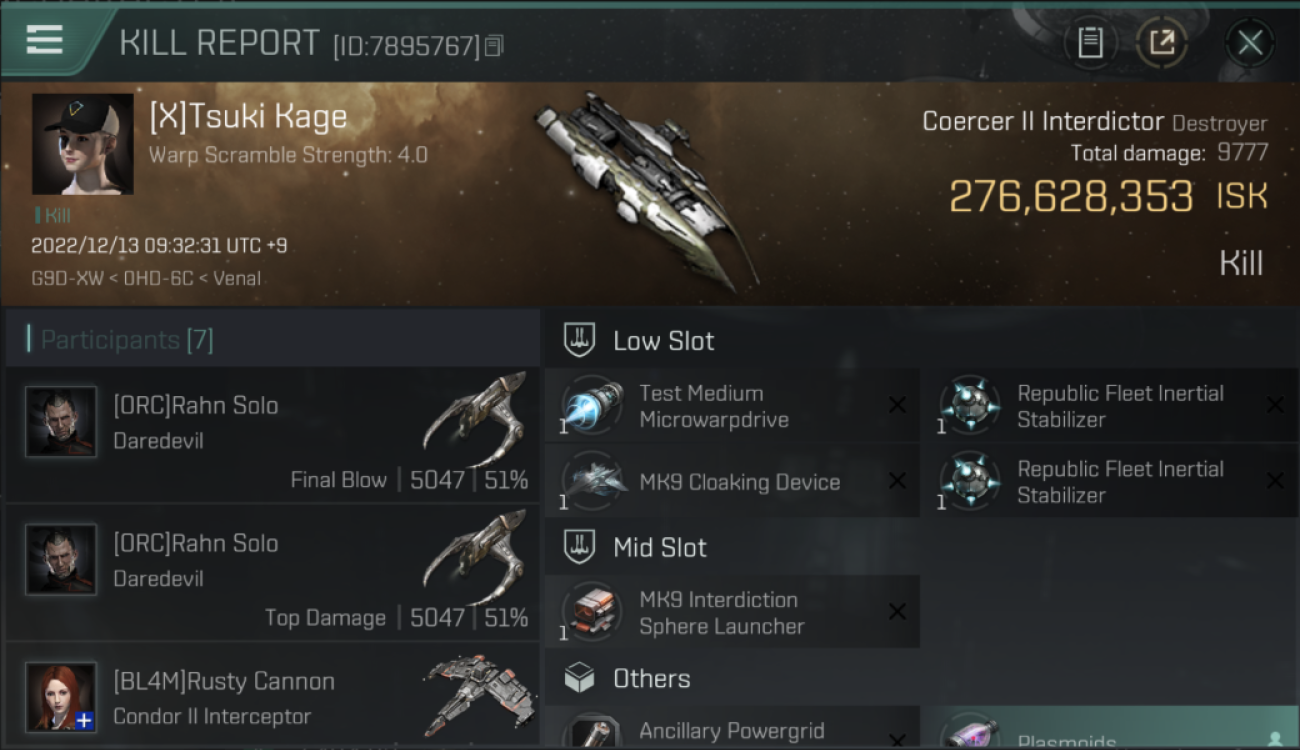Click X beside Interdiction Sphere Launcher
The width and height of the screenshot is (1300, 750).
(897, 612)
